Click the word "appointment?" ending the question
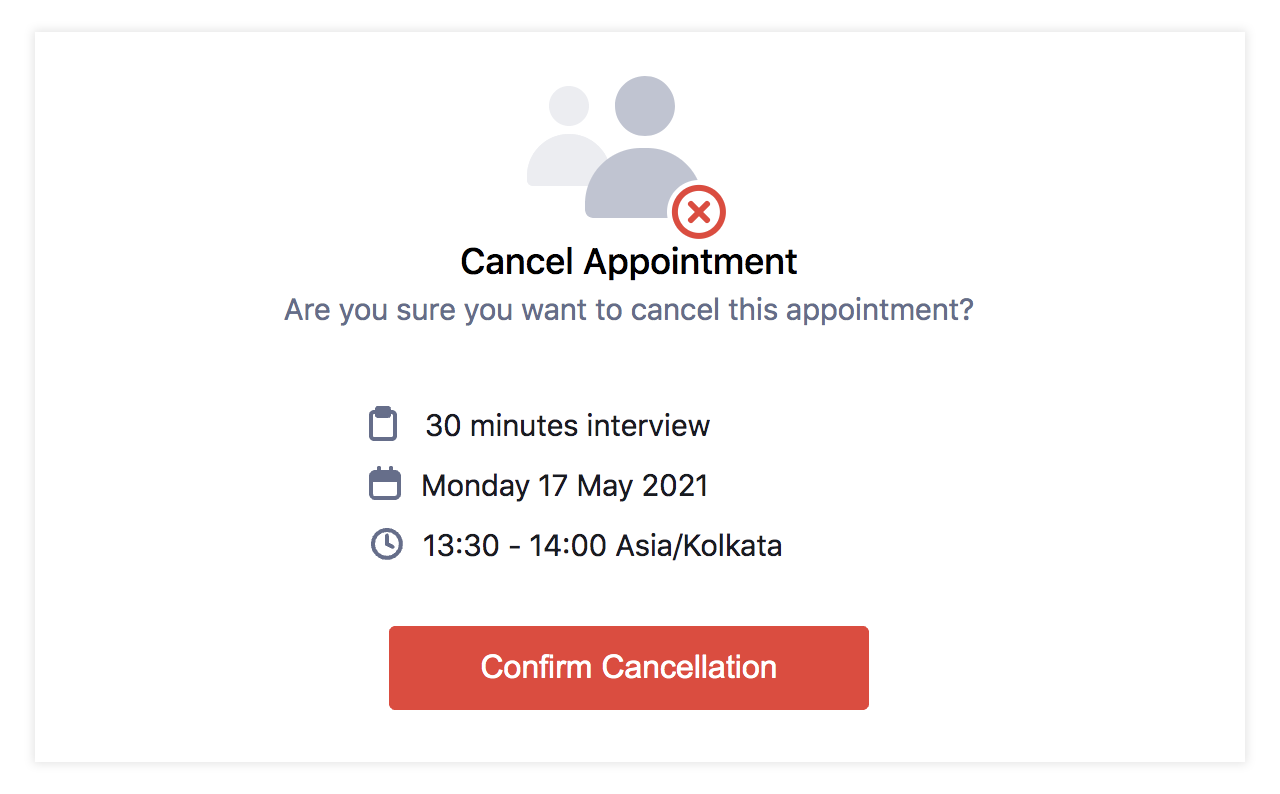The width and height of the screenshot is (1280, 794). (879, 310)
